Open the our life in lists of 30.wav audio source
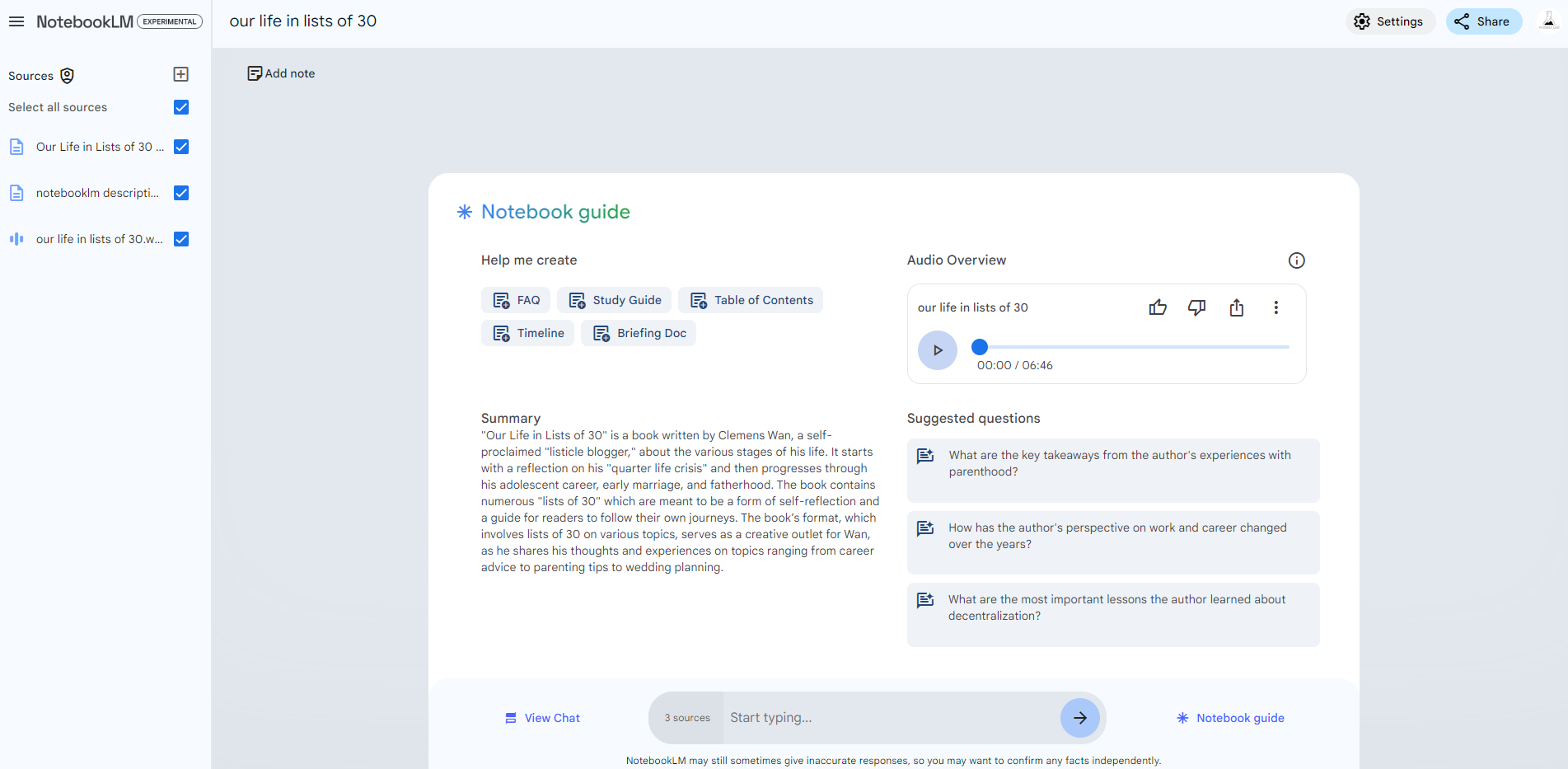Image resolution: width=1568 pixels, height=769 pixels. [x=99, y=239]
